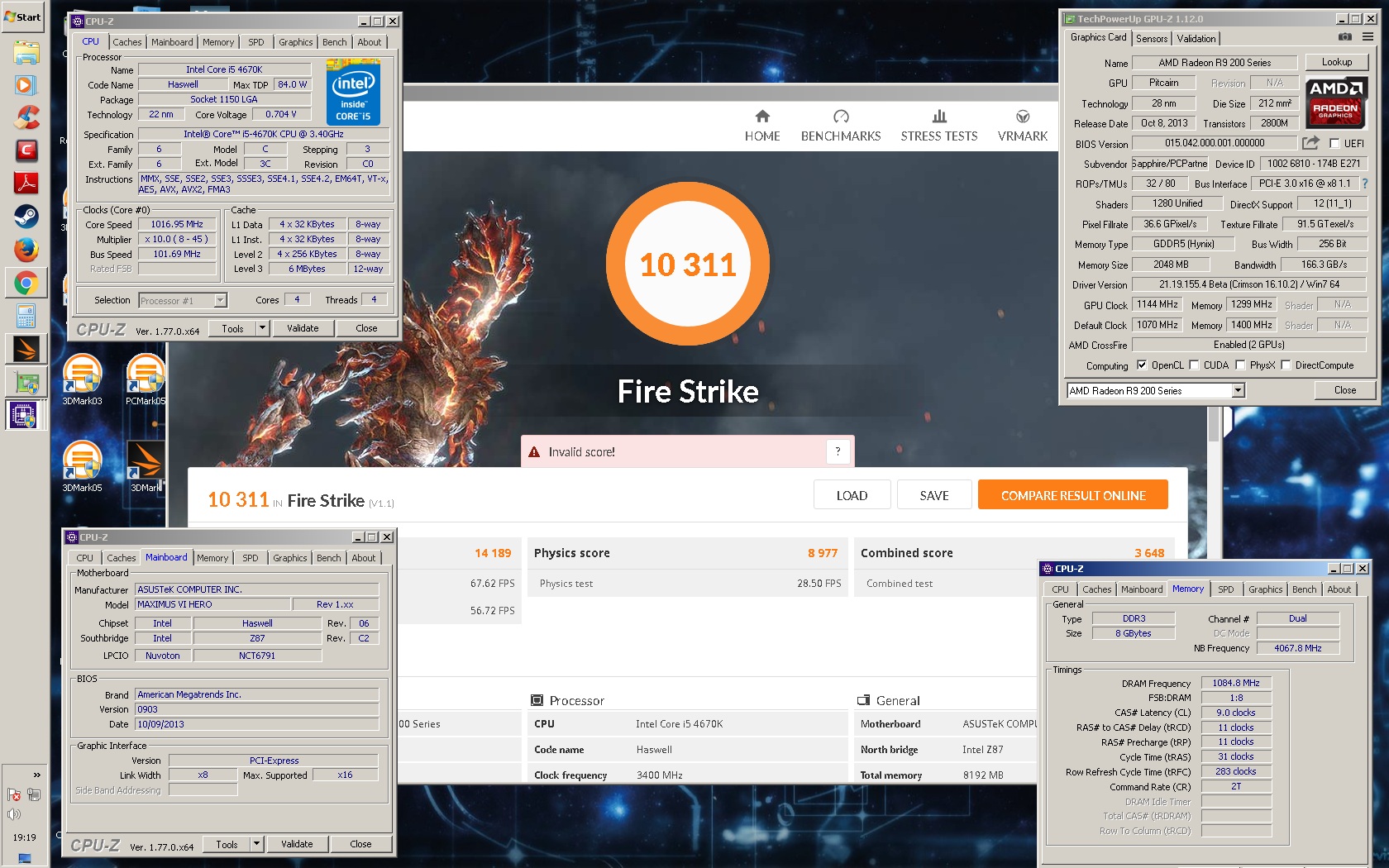The width and height of the screenshot is (1389, 868).
Task: Open Sensors tab in GPU-Z
Action: (x=1152, y=39)
